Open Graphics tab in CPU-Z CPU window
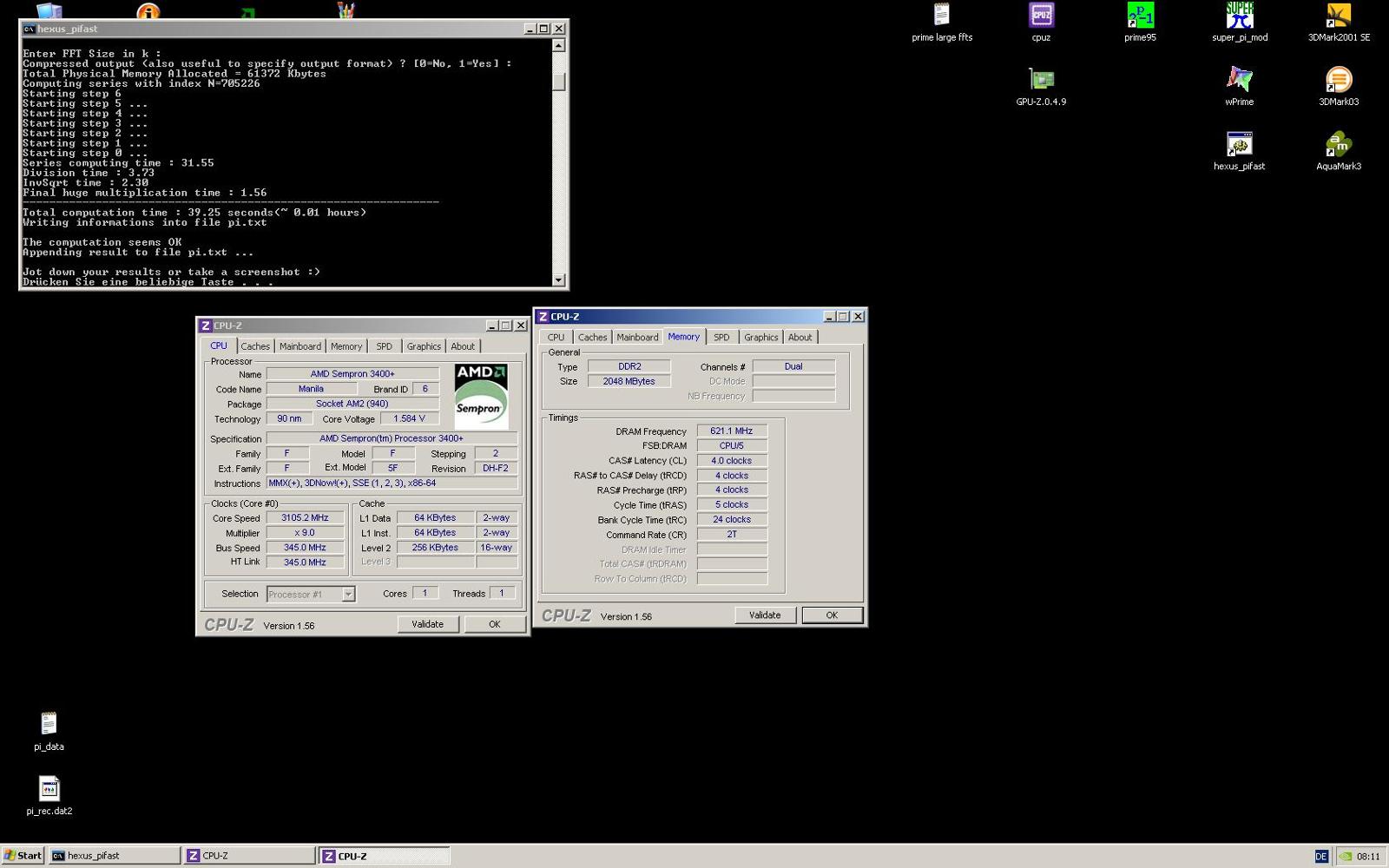Screen dimensions: 1389x868 (424, 346)
